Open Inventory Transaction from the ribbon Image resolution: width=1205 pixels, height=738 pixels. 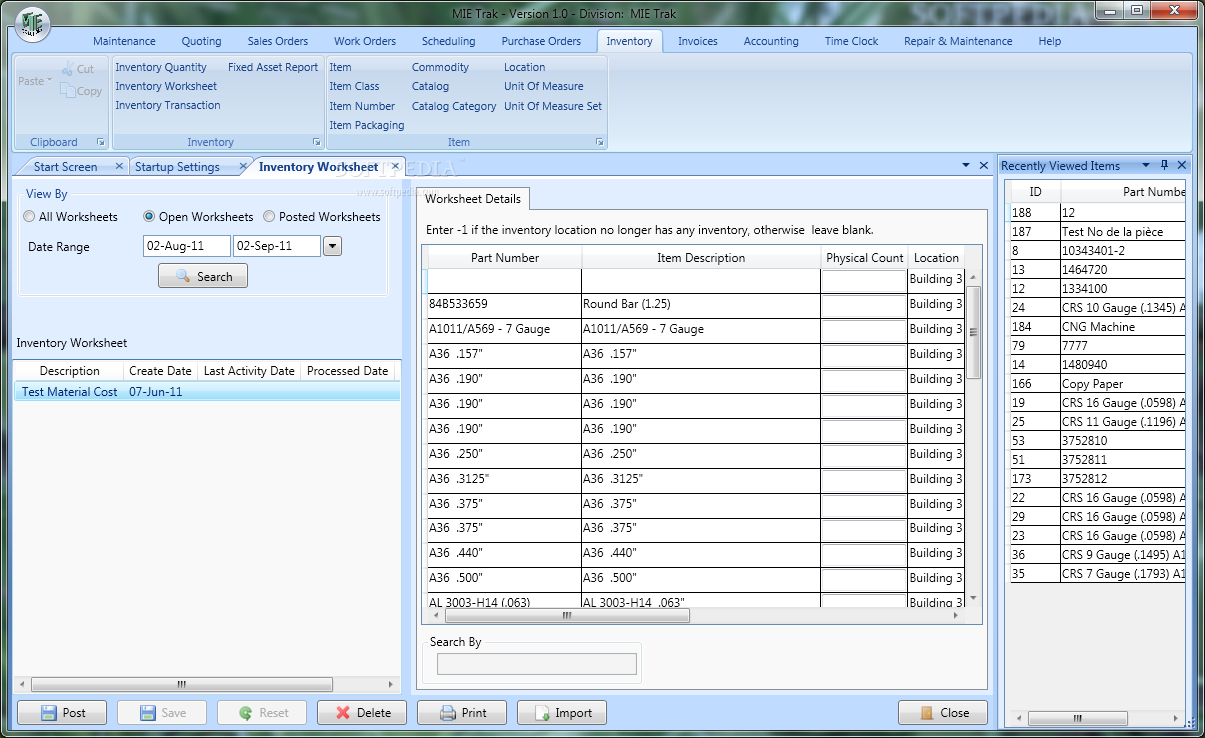168,105
